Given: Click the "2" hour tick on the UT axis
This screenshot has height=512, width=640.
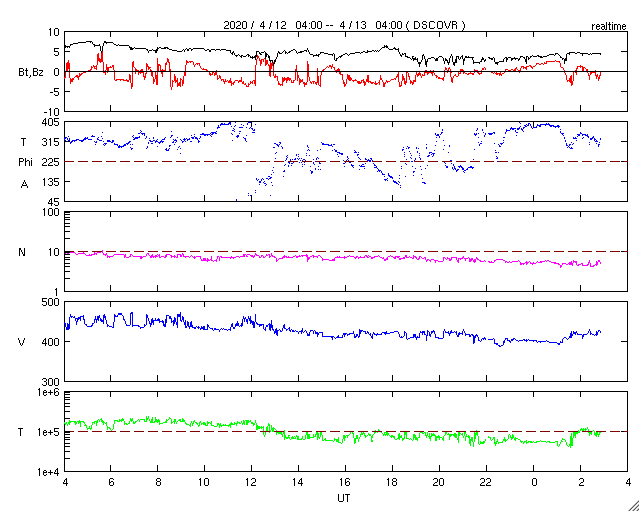Looking at the screenshot, I should 580,483.
